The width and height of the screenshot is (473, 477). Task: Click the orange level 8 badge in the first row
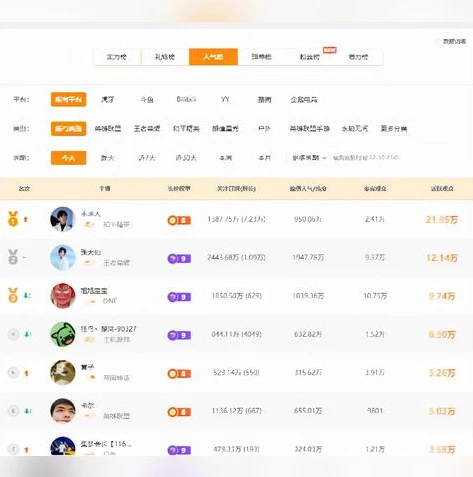pyautogui.click(x=179, y=220)
